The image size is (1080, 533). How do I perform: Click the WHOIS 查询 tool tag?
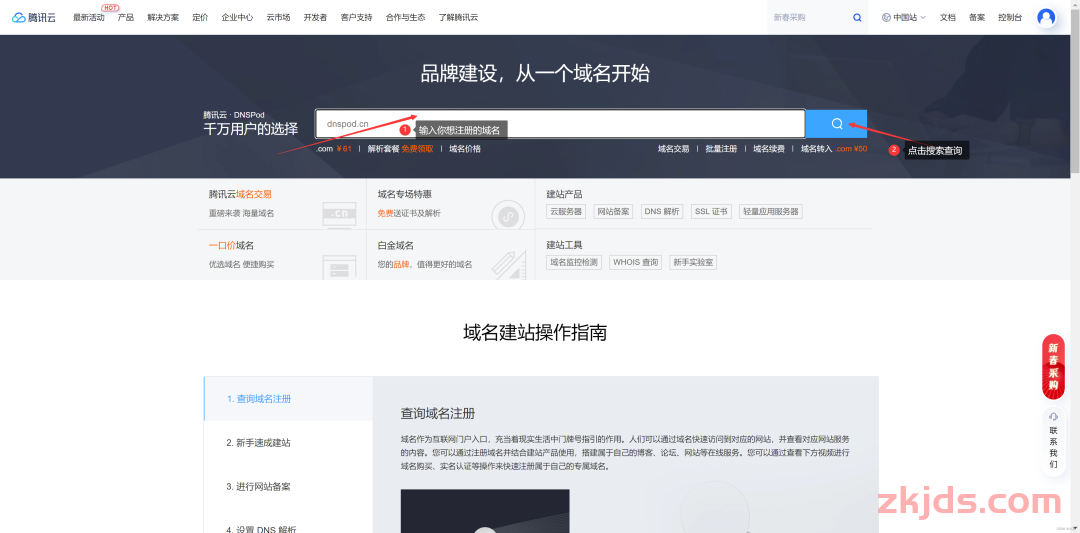click(x=635, y=262)
